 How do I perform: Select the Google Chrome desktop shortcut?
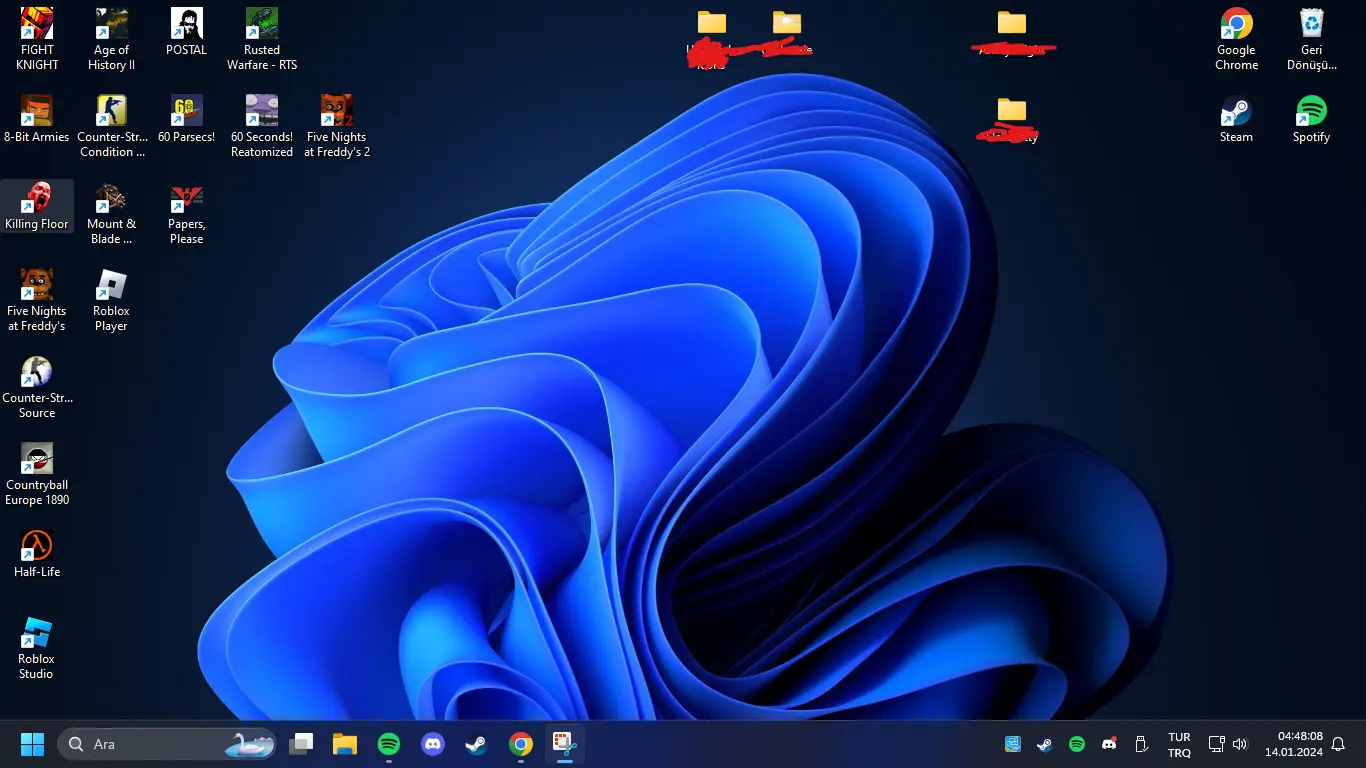pyautogui.click(x=1236, y=40)
